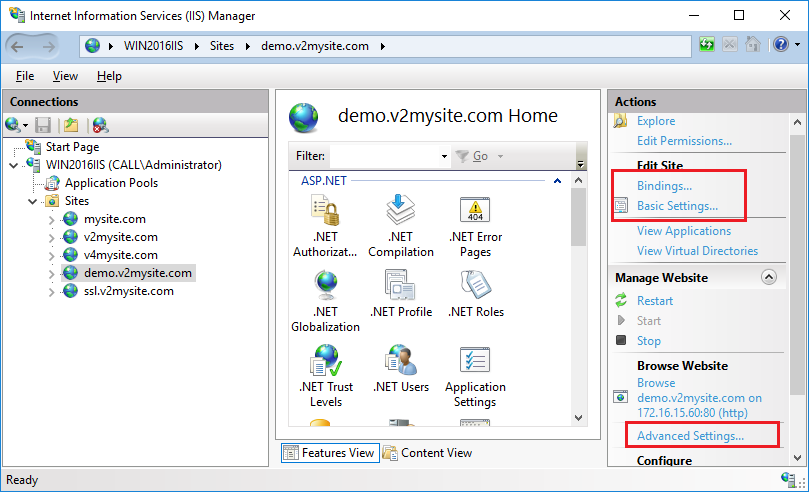The image size is (809, 492).
Task: Click the Up folder icon in Connections
Action: (x=71, y=125)
